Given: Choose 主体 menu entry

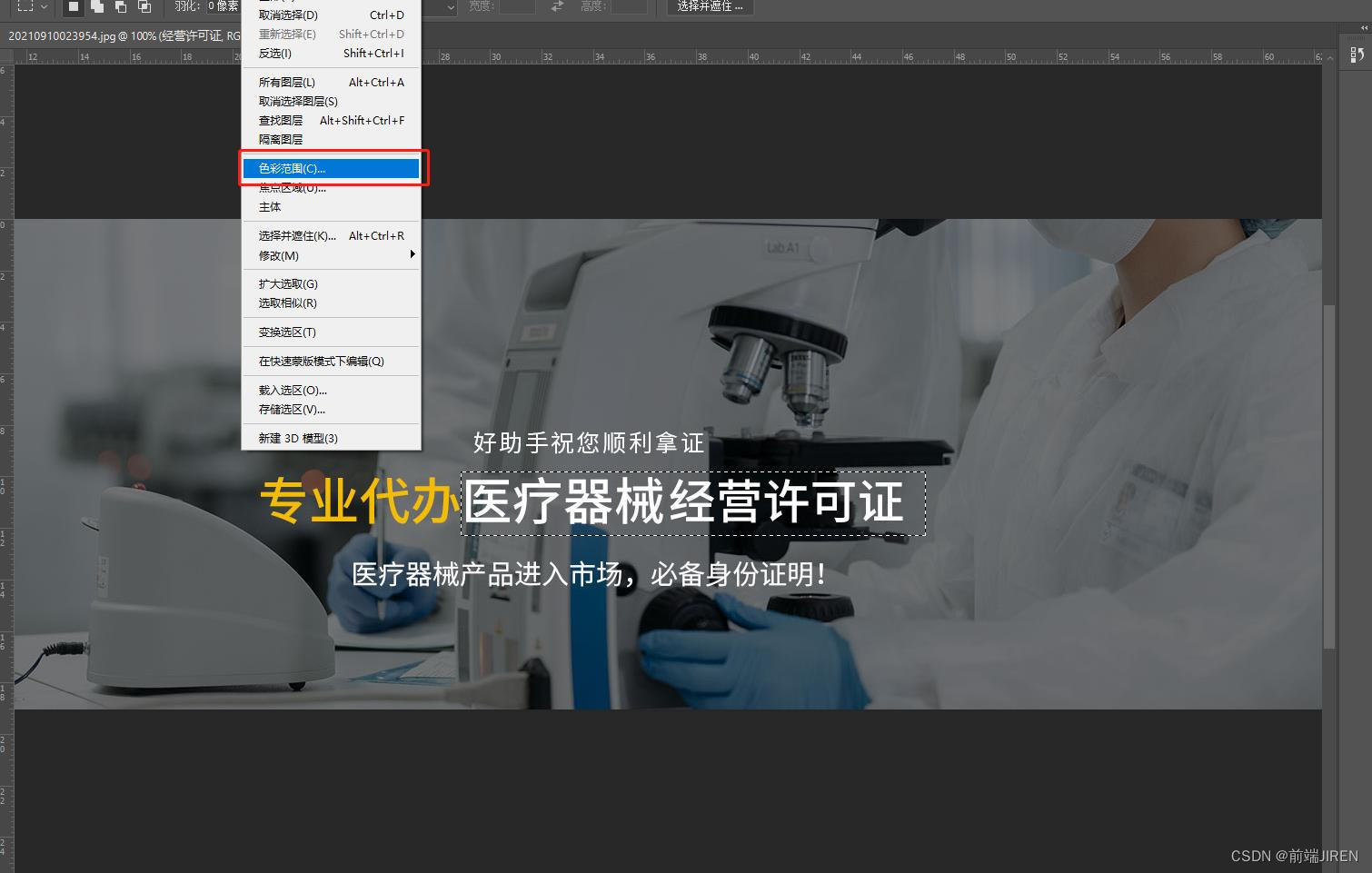Looking at the screenshot, I should coord(331,207).
